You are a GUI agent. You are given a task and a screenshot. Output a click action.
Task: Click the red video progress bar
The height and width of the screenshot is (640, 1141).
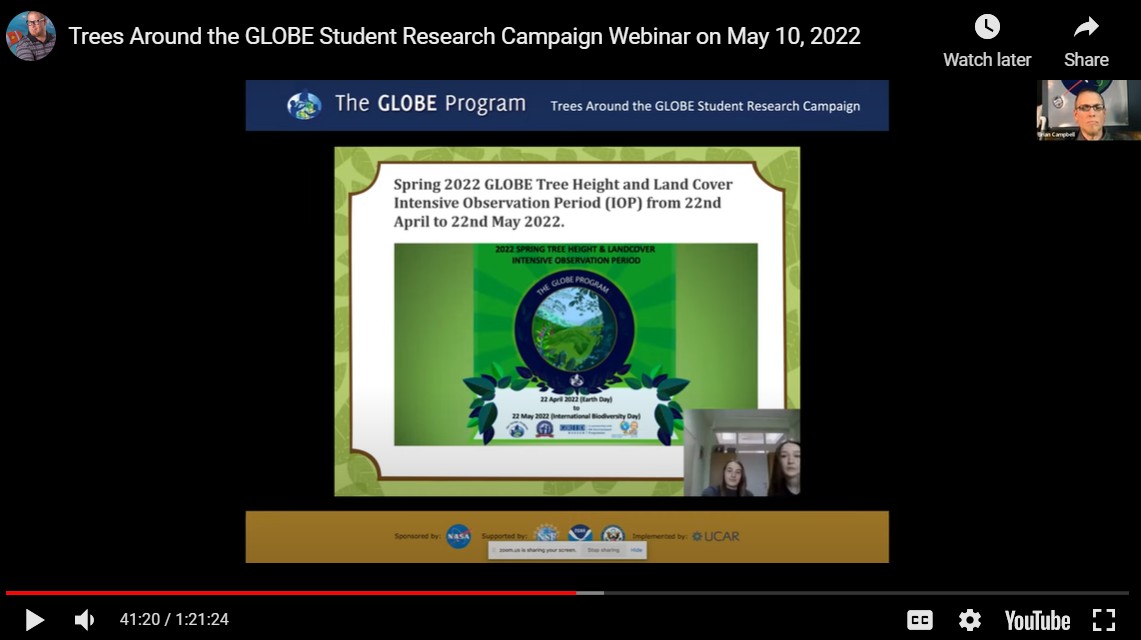click(291, 593)
